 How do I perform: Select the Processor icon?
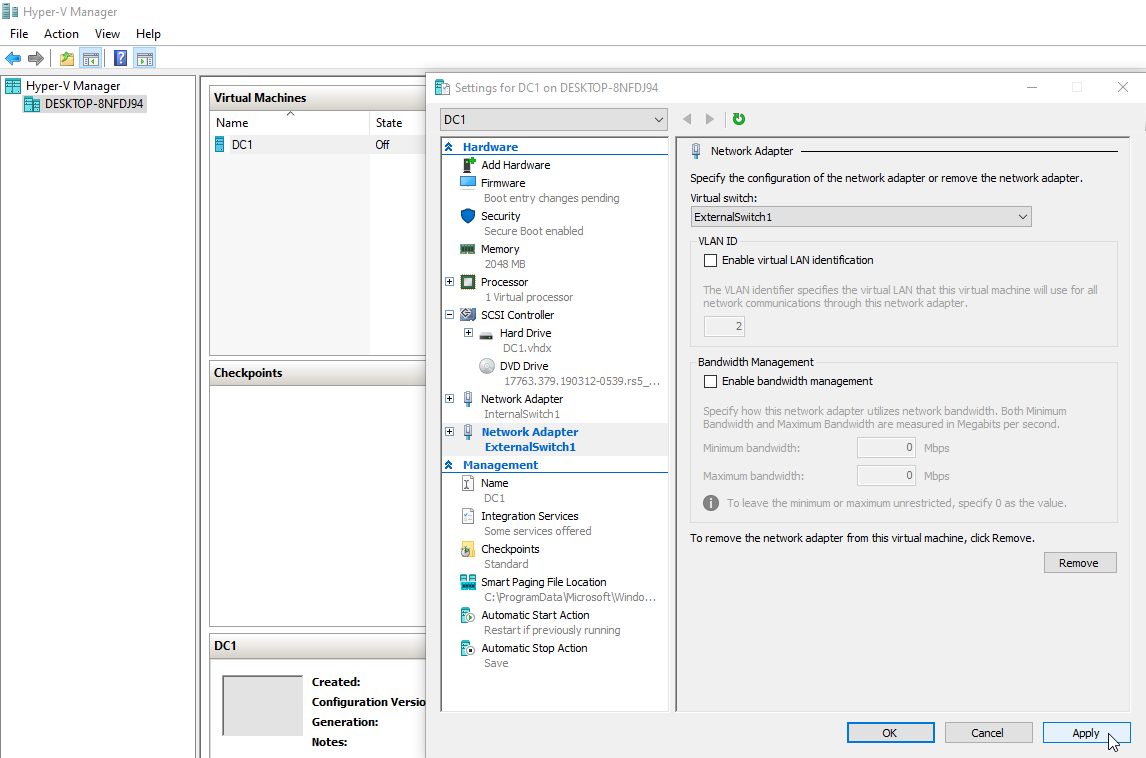[468, 282]
